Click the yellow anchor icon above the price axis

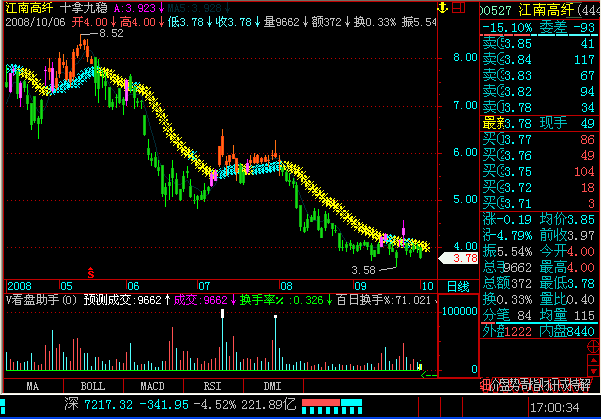[443, 7]
